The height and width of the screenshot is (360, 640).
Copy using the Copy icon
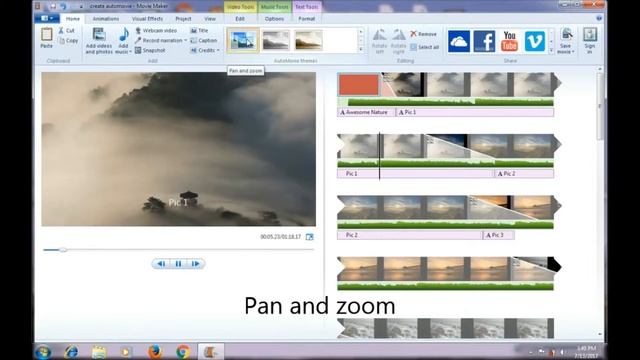(68, 40)
